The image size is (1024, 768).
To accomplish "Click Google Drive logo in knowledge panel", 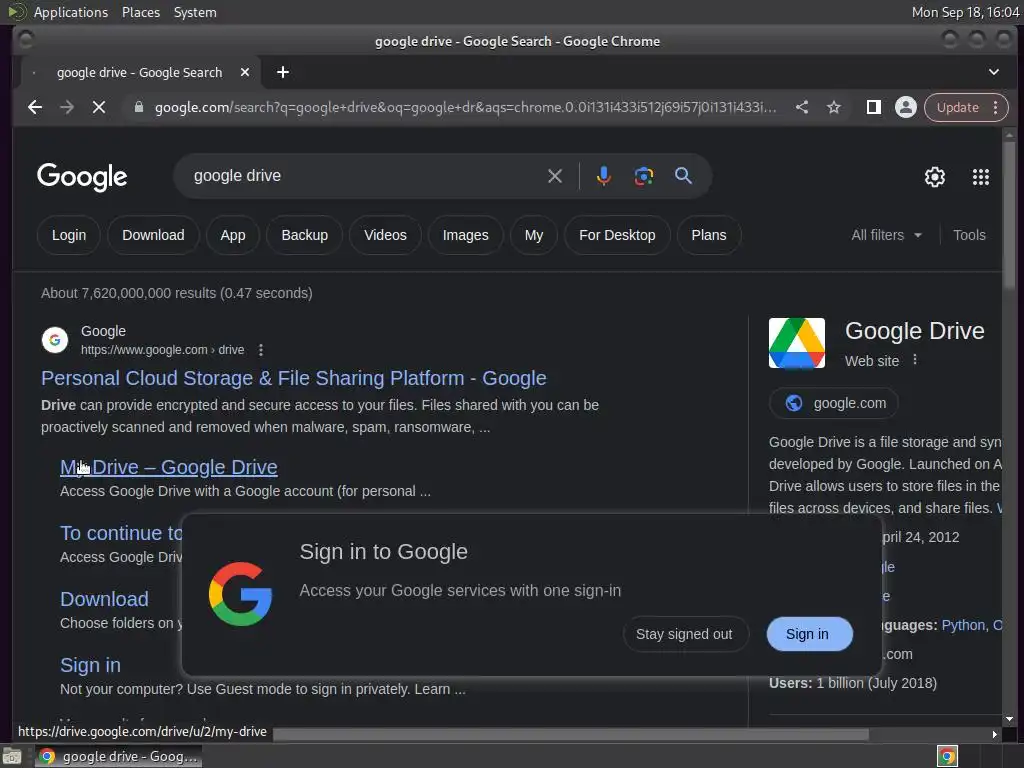I will pyautogui.click(x=797, y=343).
